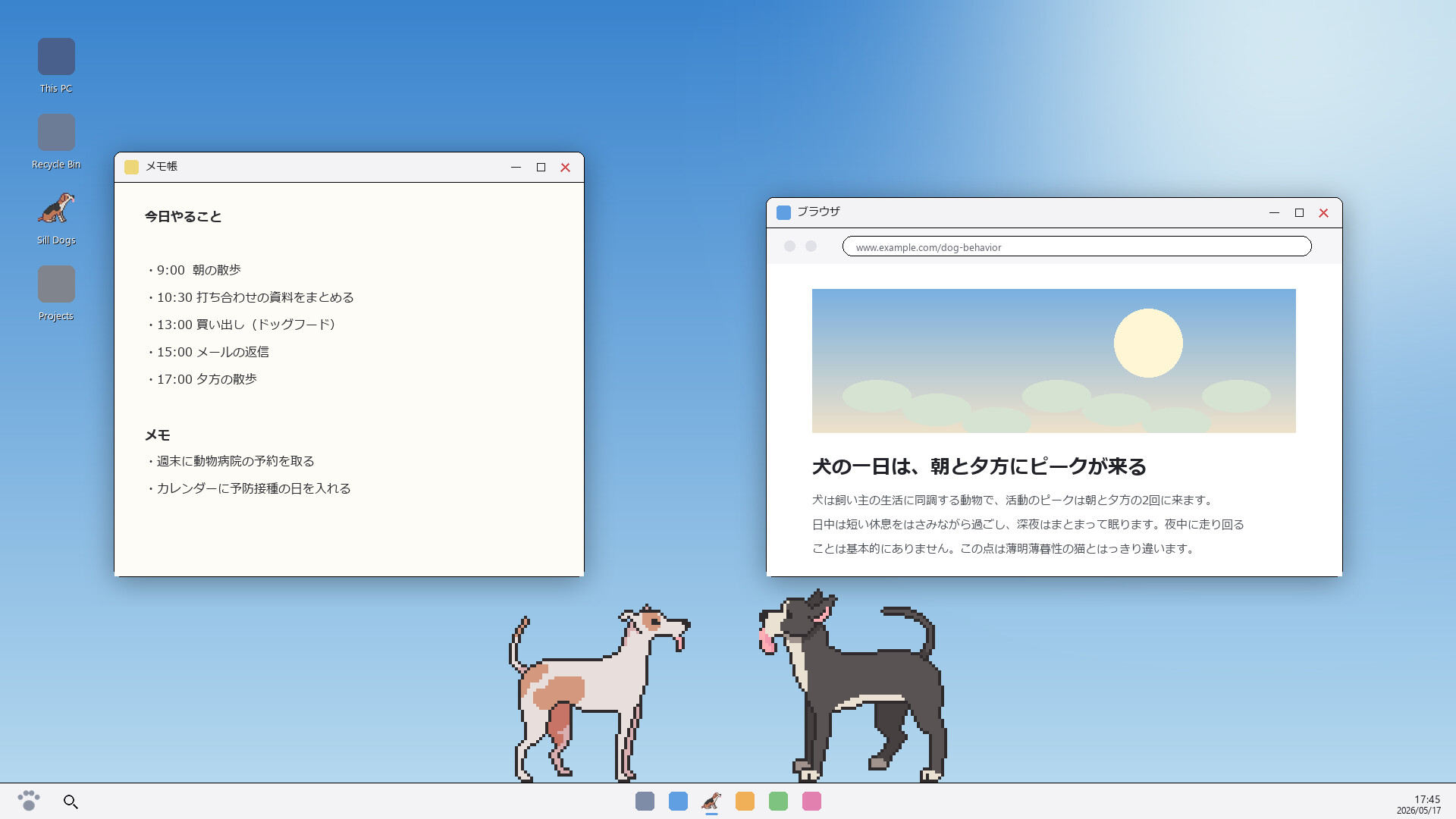Click the orange taskbar app icon
The height and width of the screenshot is (819, 1456).
745,801
